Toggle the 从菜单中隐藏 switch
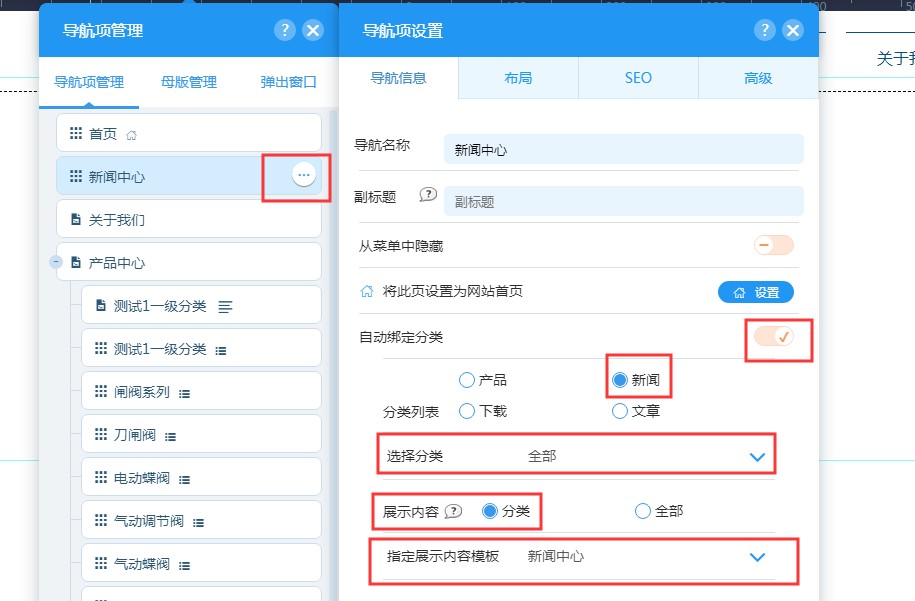The width and height of the screenshot is (915, 601). tap(774, 245)
